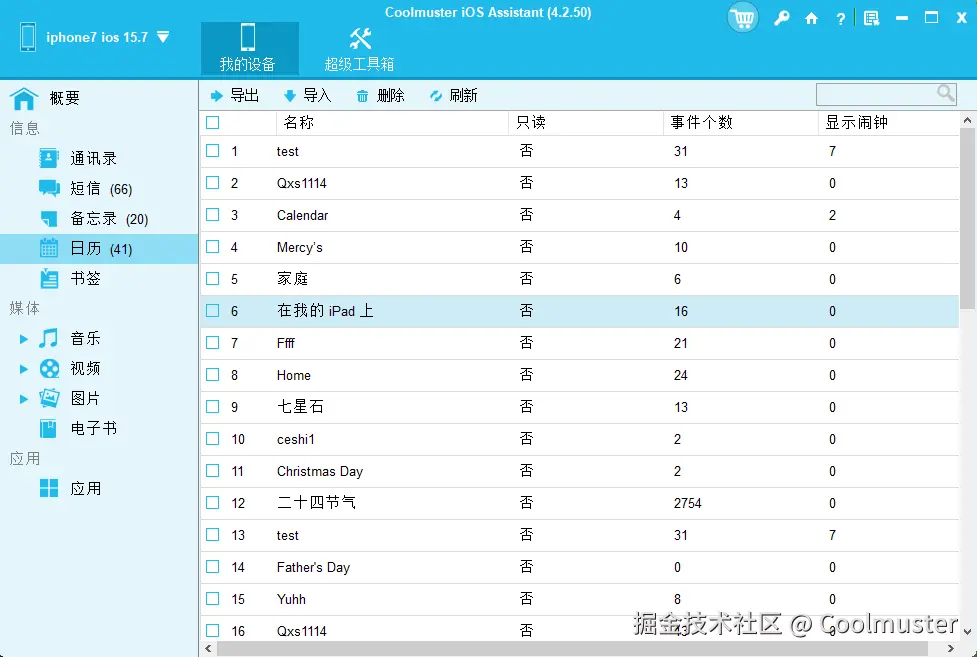Select the Father's Day calendar name
The image size is (977, 657).
tap(313, 567)
